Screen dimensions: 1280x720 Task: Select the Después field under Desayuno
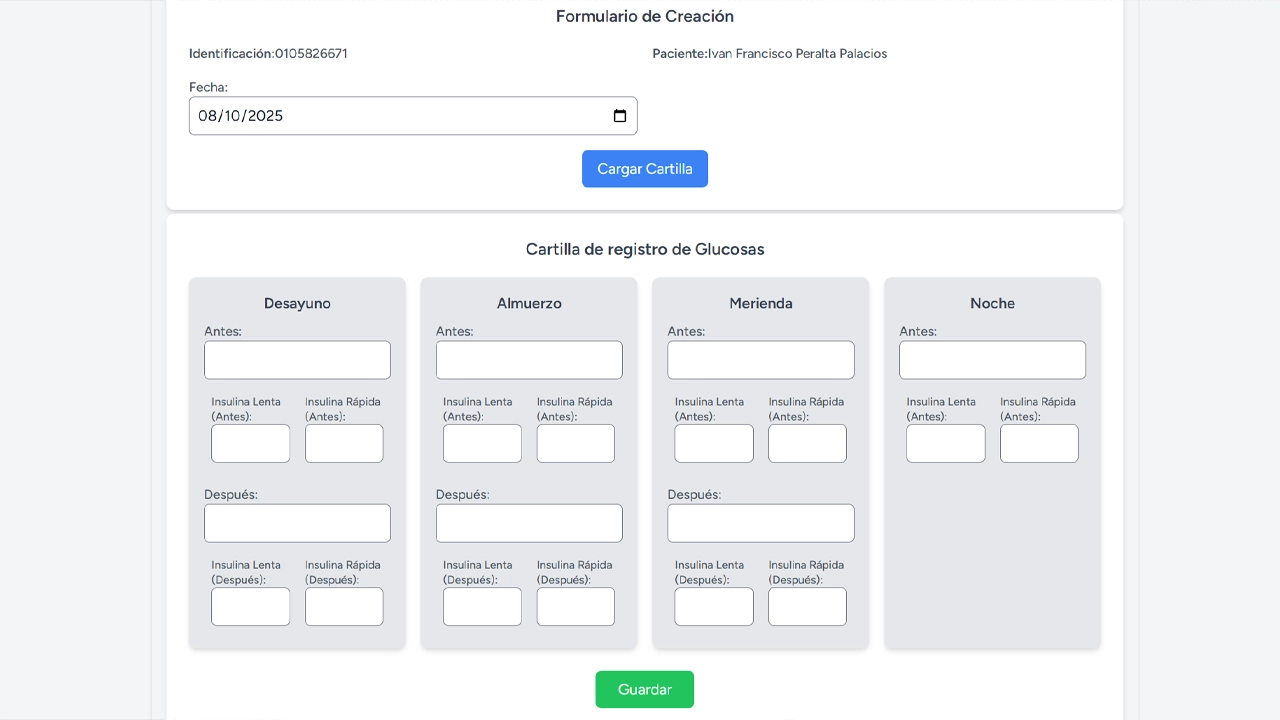tap(297, 522)
